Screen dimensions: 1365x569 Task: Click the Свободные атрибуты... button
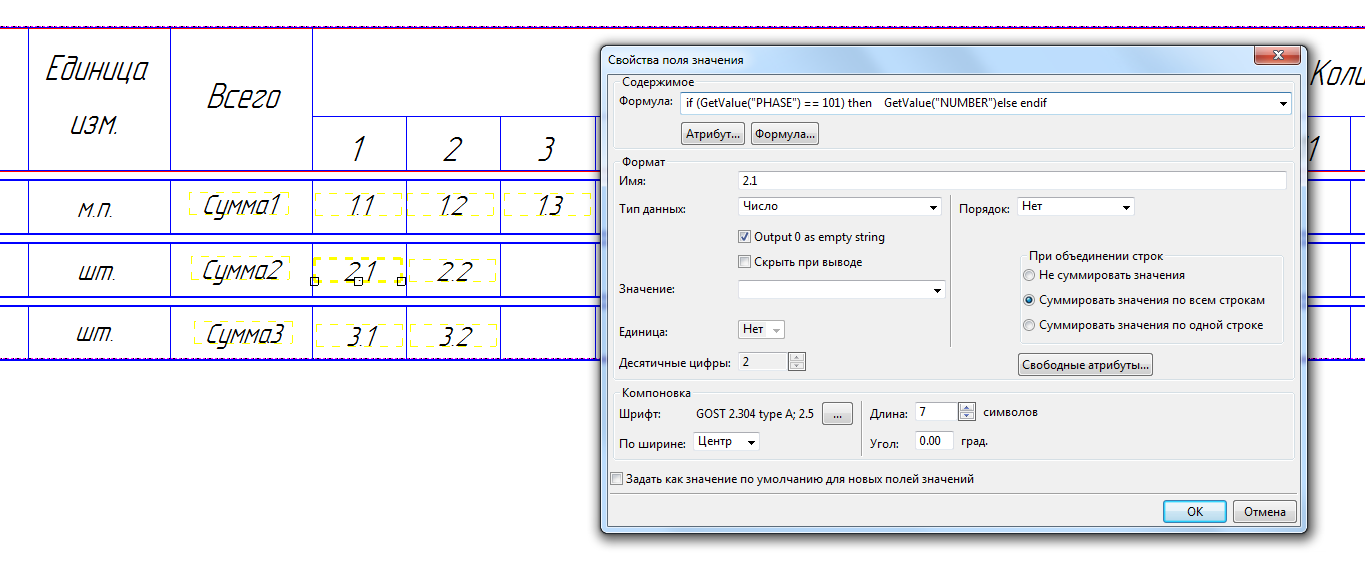pos(1085,365)
